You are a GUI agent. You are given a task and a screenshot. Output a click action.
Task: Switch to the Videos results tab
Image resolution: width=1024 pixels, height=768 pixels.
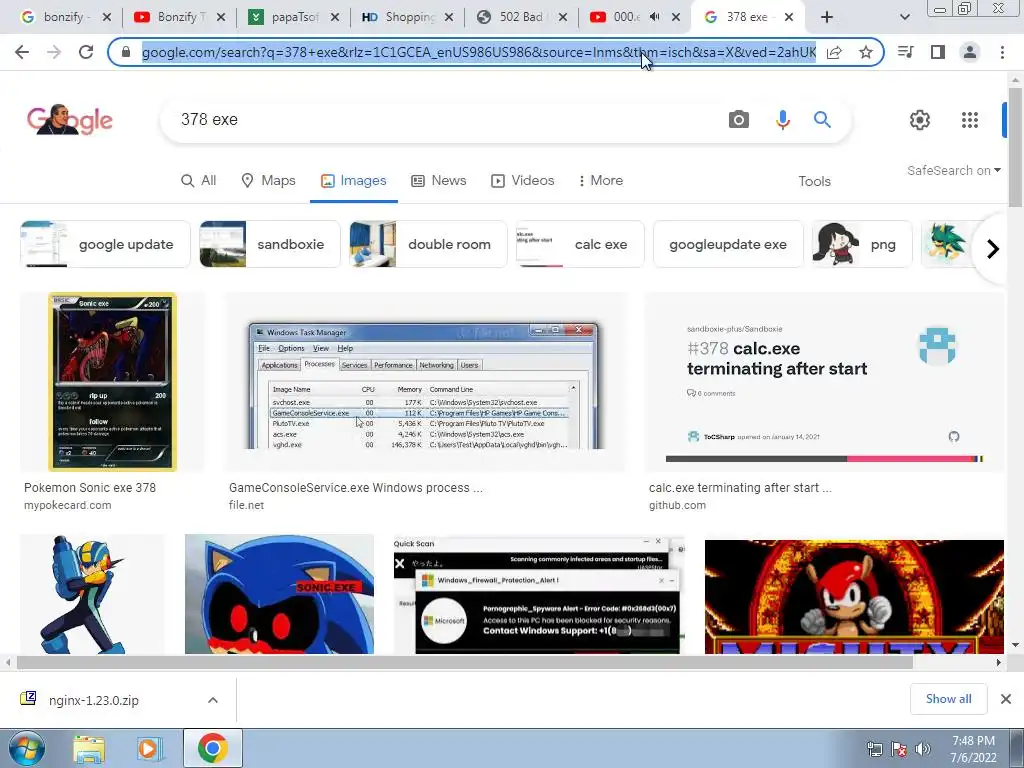pos(522,180)
